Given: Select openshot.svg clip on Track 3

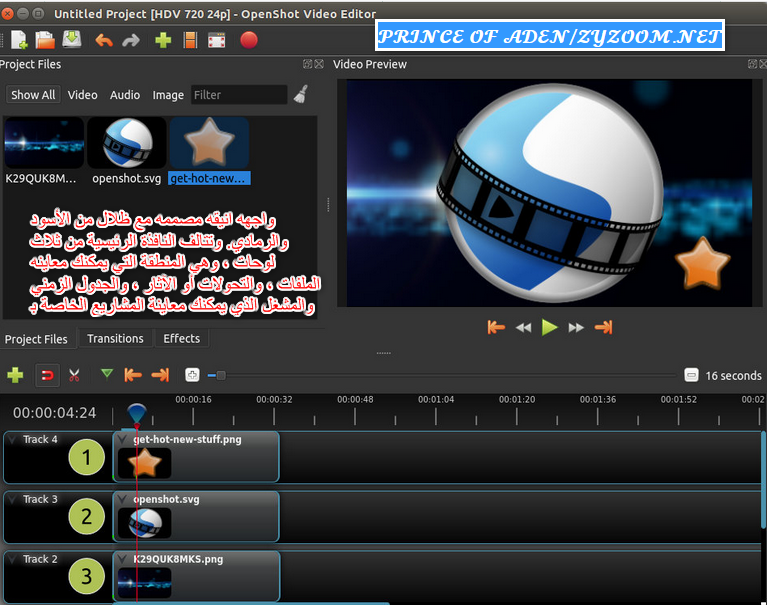Looking at the screenshot, I should (x=196, y=517).
